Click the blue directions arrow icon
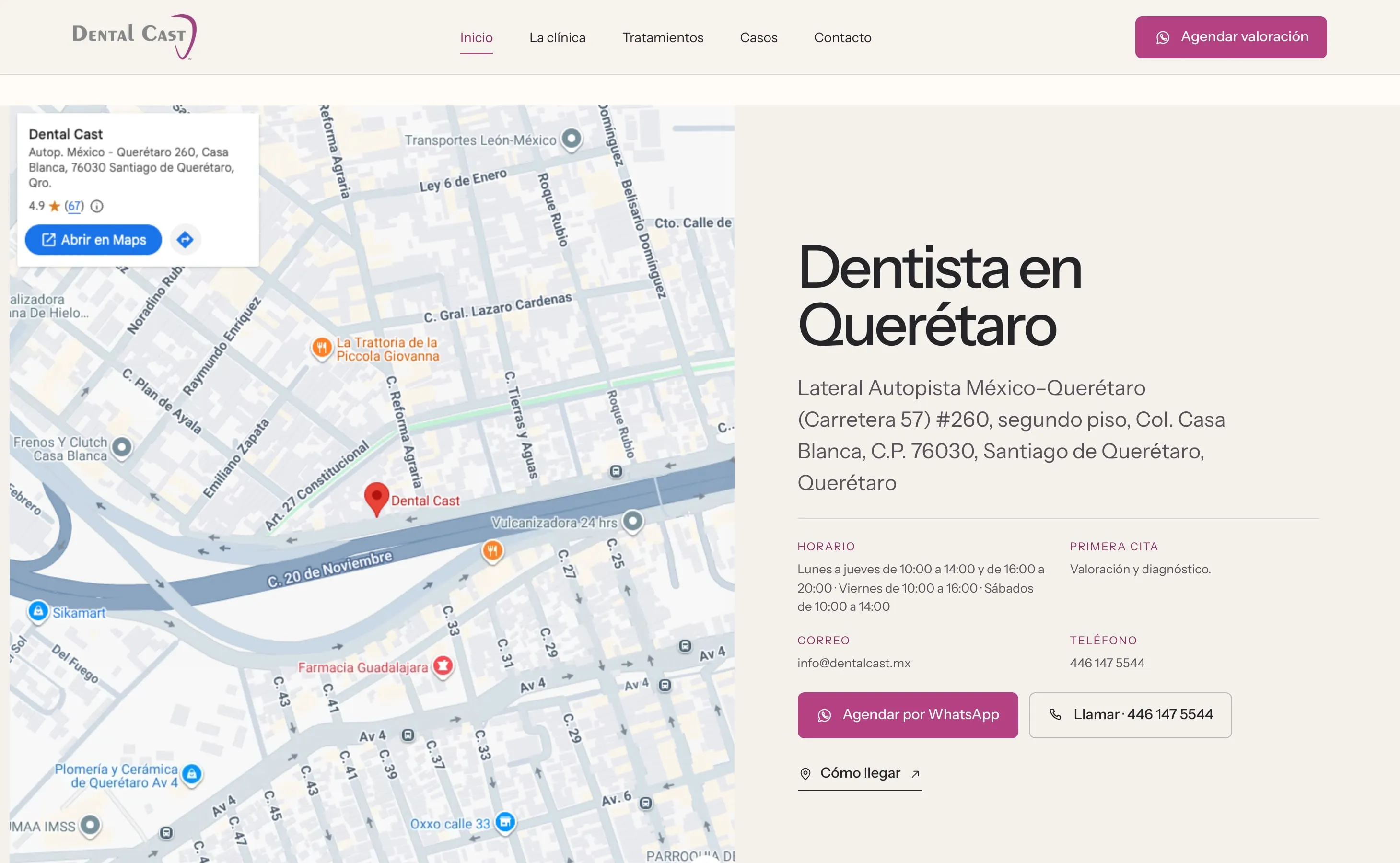This screenshot has height=863, width=1400. [x=186, y=240]
